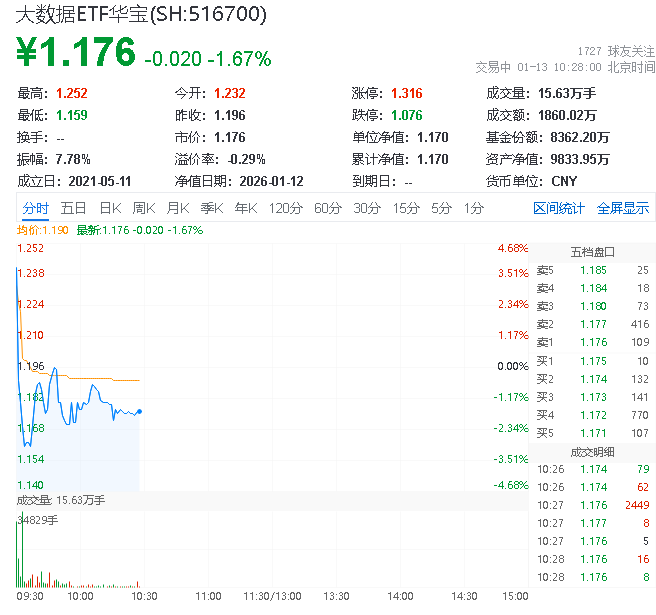The height and width of the screenshot is (615, 656).
Task: Switch to the 月K chart tab
Action: pos(178,208)
